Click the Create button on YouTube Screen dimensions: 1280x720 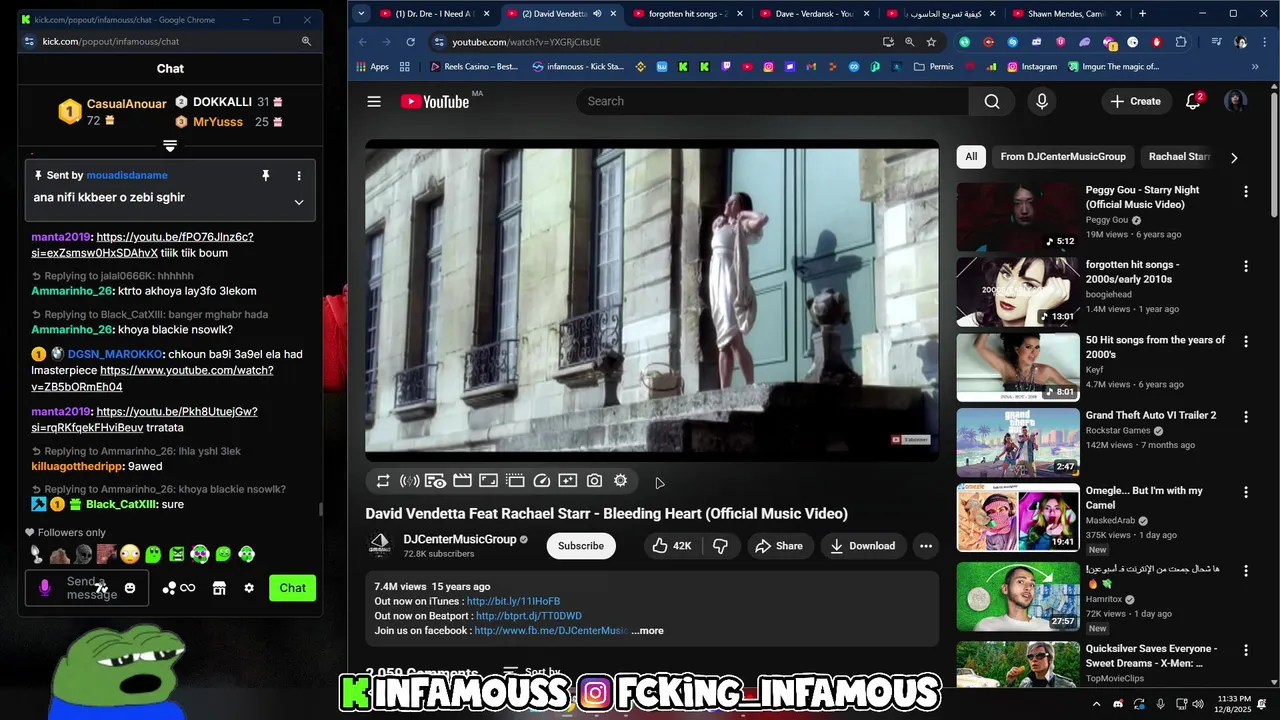pos(1135,101)
